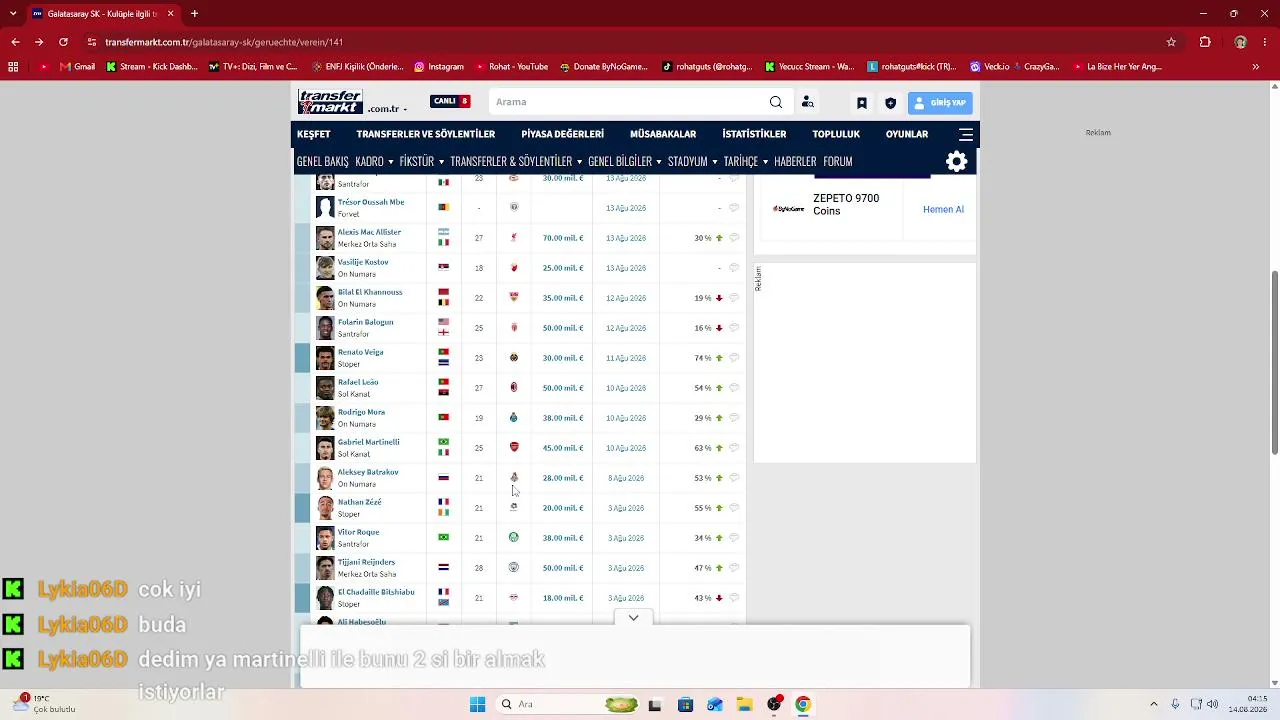The width and height of the screenshot is (1280, 720).
Task: Click the Hemen Al ad link
Action: (943, 209)
